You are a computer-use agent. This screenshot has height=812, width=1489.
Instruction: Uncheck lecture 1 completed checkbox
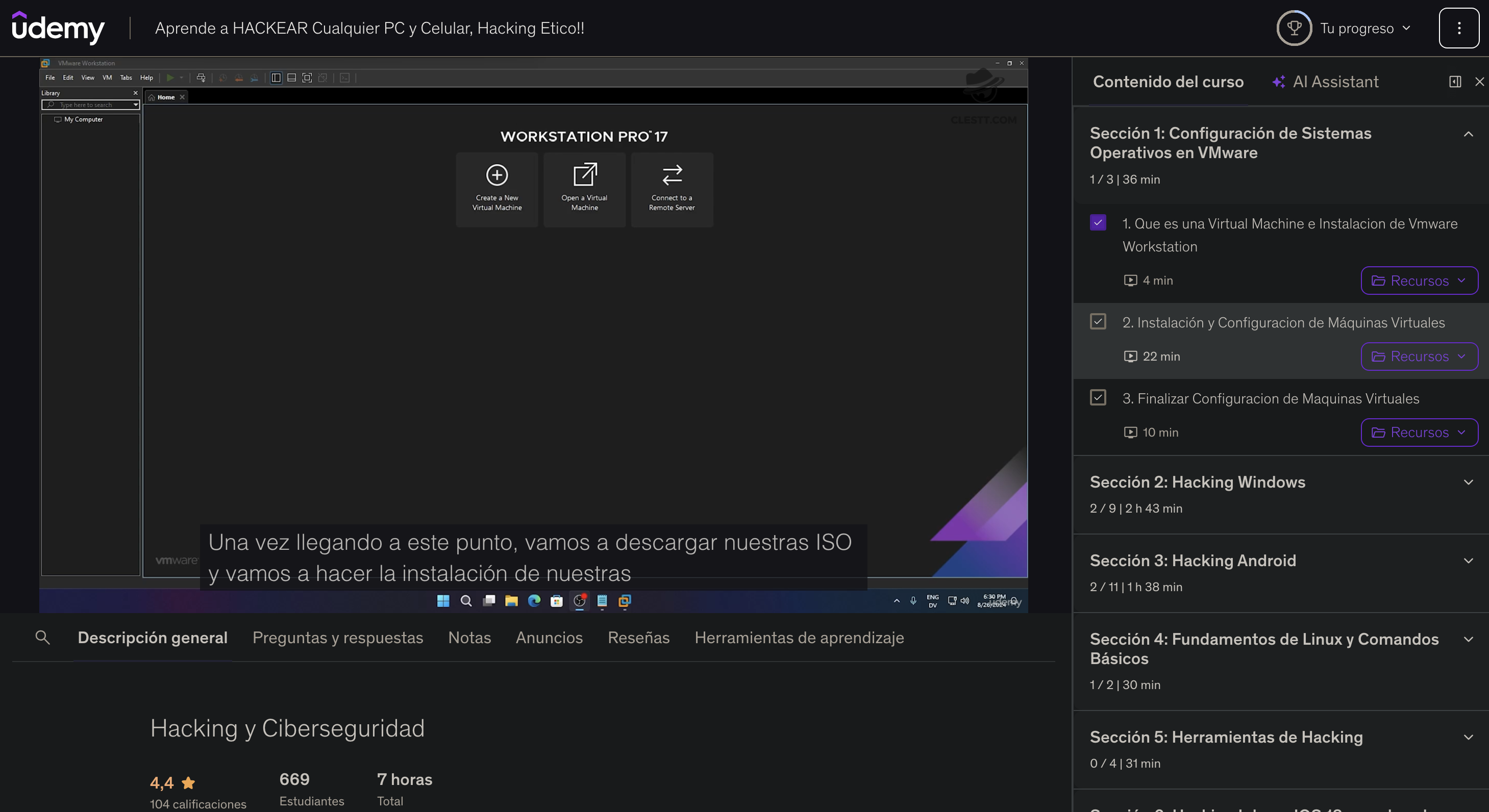coord(1098,222)
